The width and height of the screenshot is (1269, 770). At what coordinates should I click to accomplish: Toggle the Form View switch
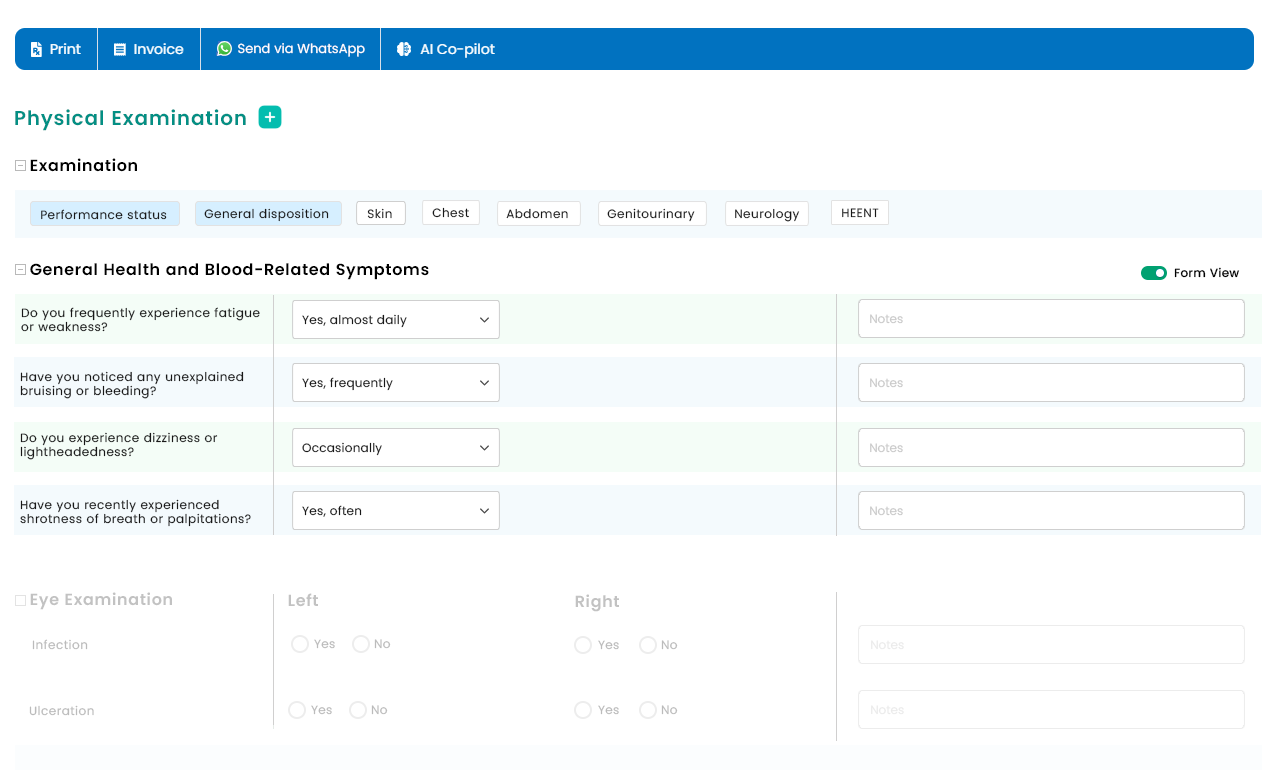[1153, 273]
